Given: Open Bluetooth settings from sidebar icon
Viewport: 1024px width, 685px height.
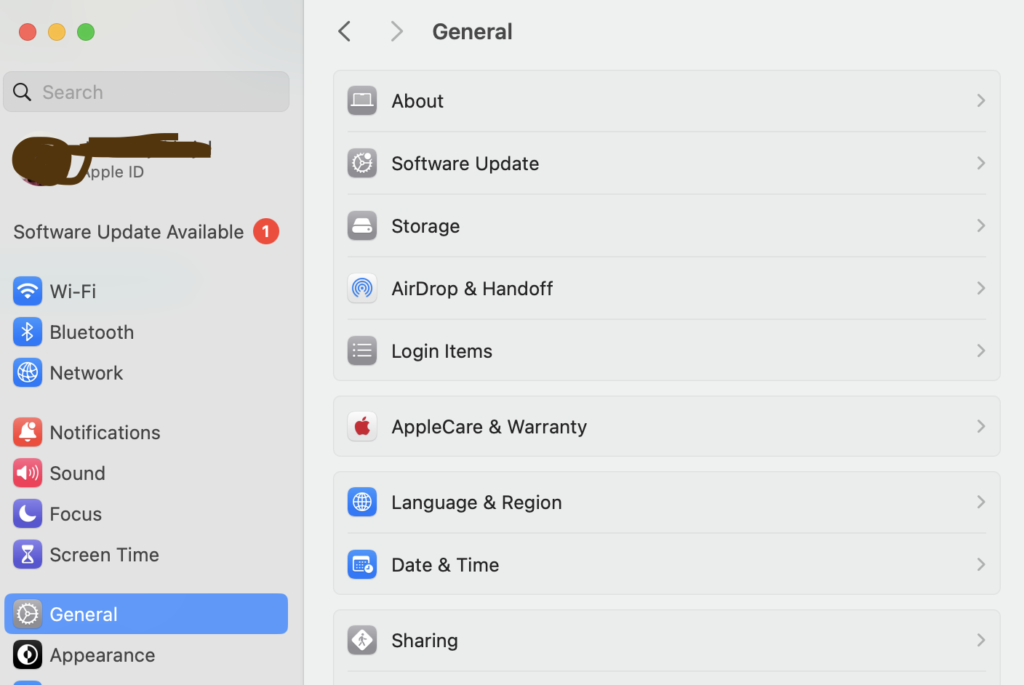Looking at the screenshot, I should click(x=27, y=332).
